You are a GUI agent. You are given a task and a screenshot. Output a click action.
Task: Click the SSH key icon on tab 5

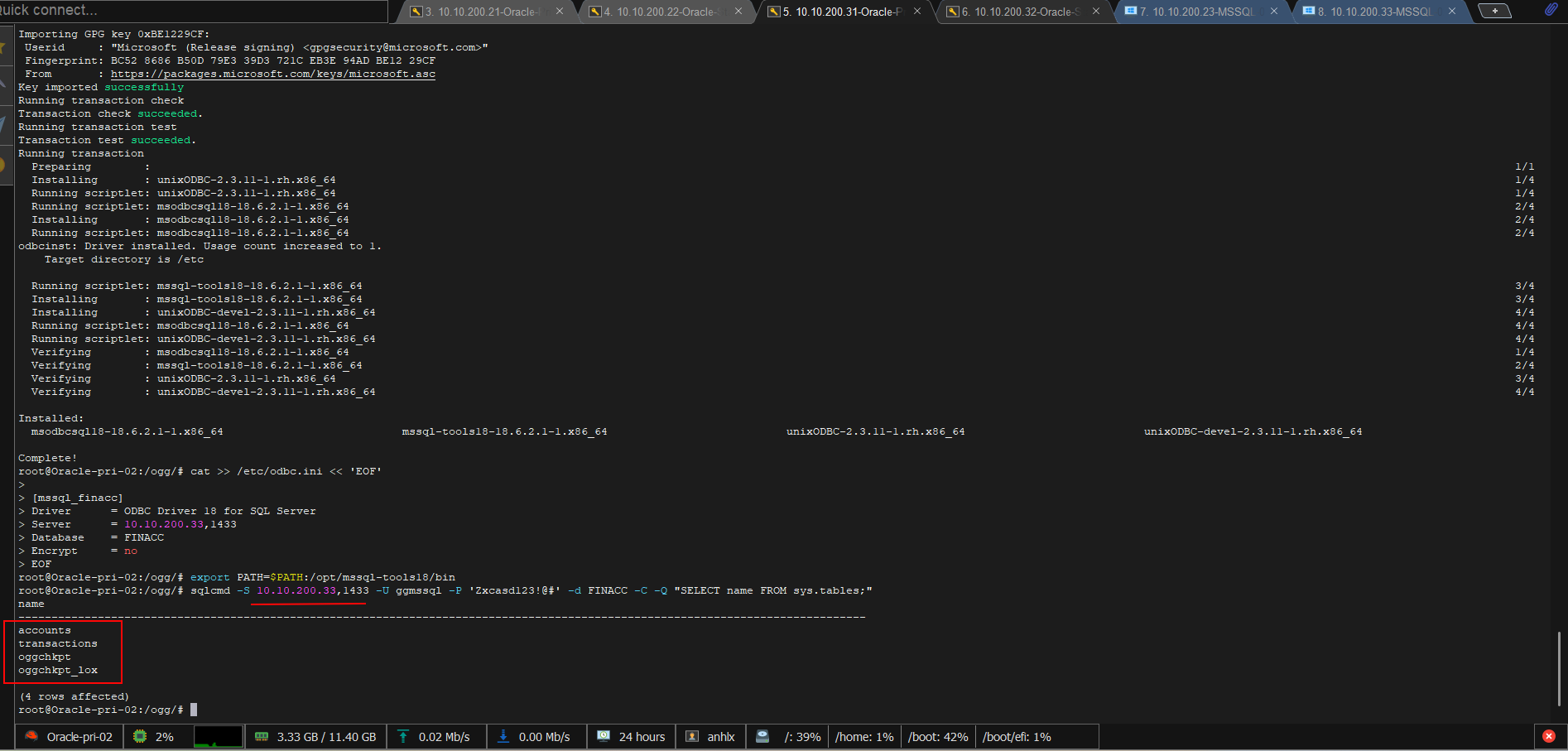774,12
